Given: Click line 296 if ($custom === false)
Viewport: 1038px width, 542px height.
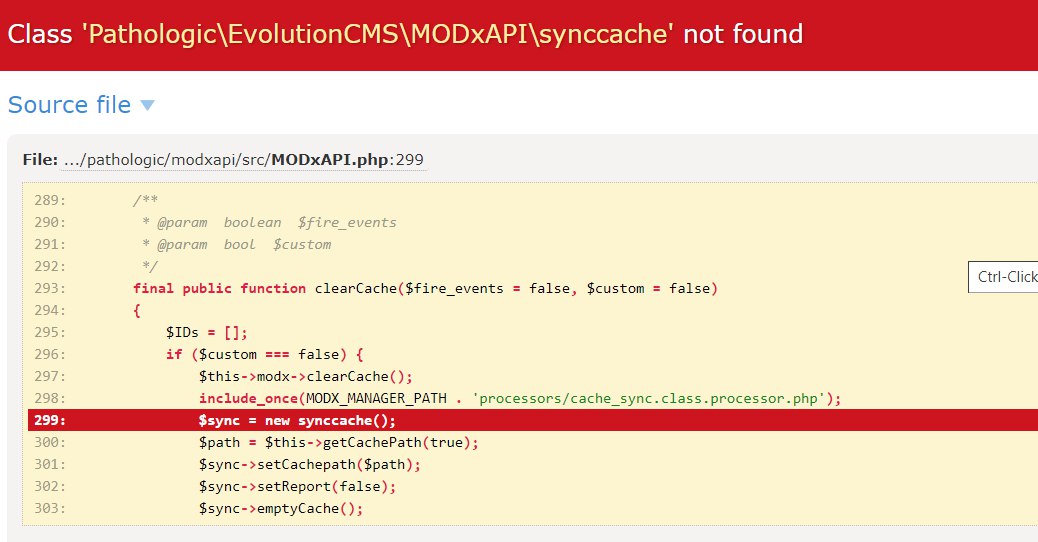Looking at the screenshot, I should tap(264, 355).
